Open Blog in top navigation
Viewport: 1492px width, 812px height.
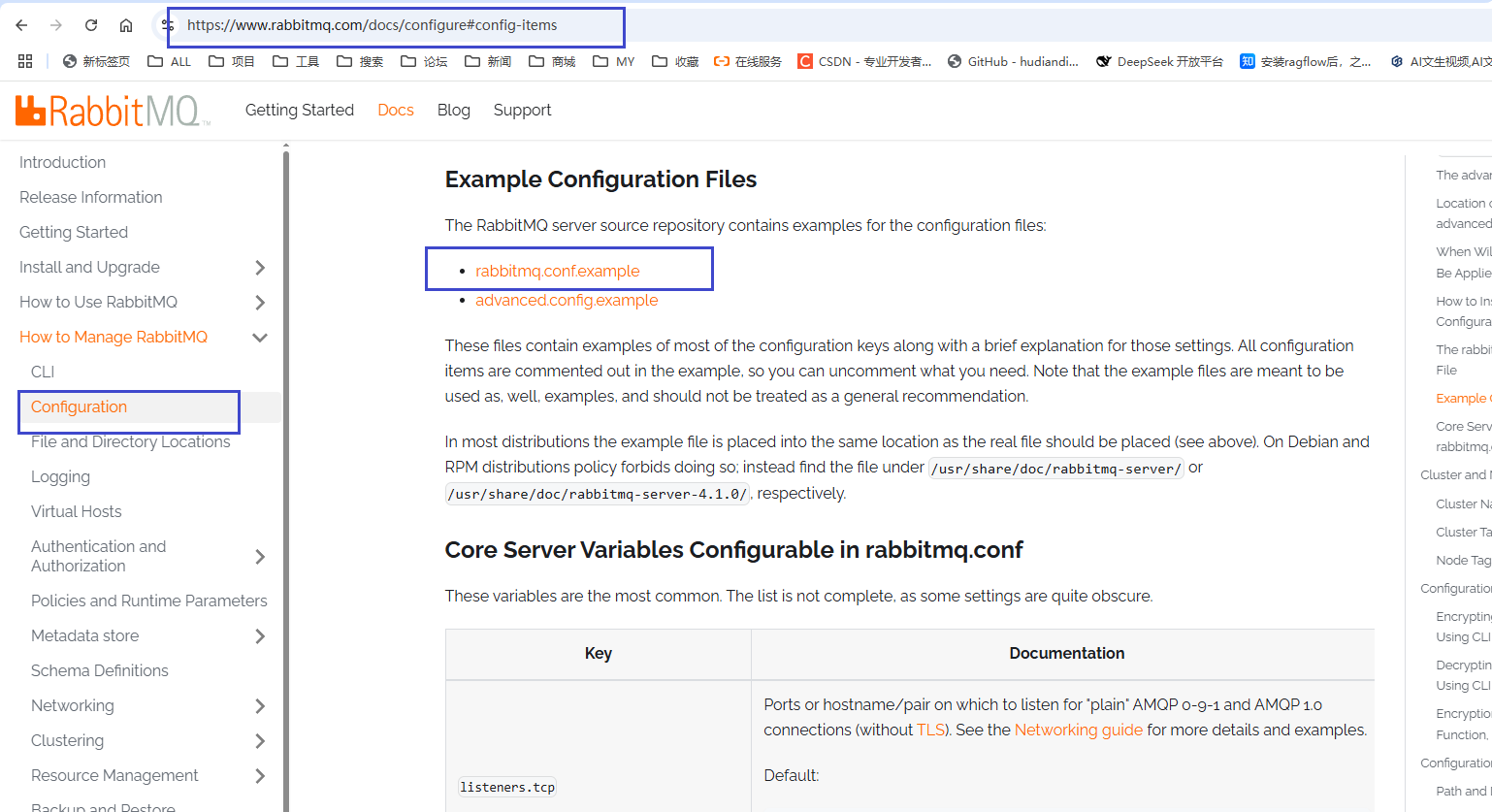tap(454, 110)
